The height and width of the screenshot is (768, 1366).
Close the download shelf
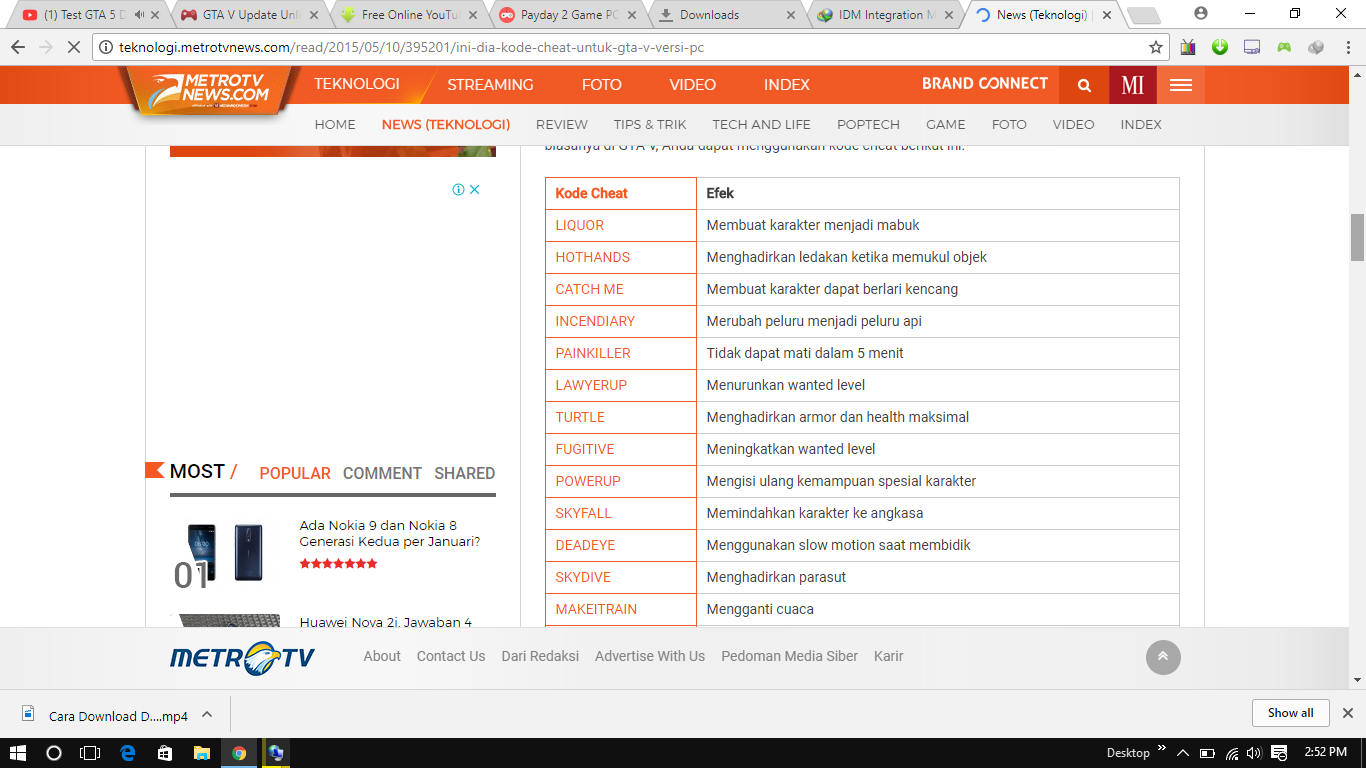click(x=1347, y=713)
